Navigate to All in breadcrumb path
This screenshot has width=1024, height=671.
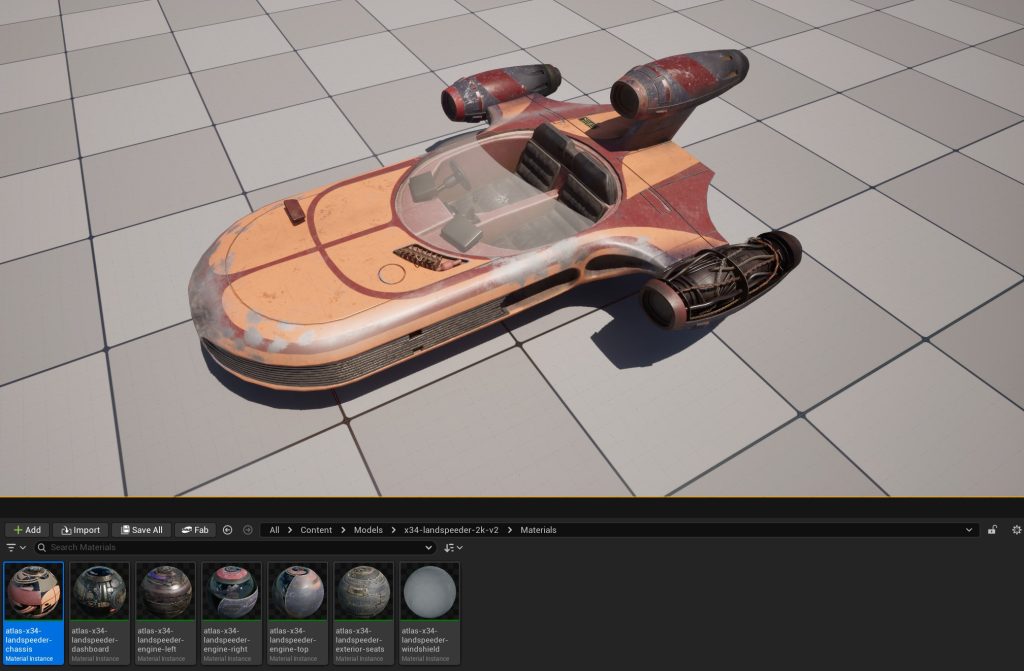tap(274, 530)
